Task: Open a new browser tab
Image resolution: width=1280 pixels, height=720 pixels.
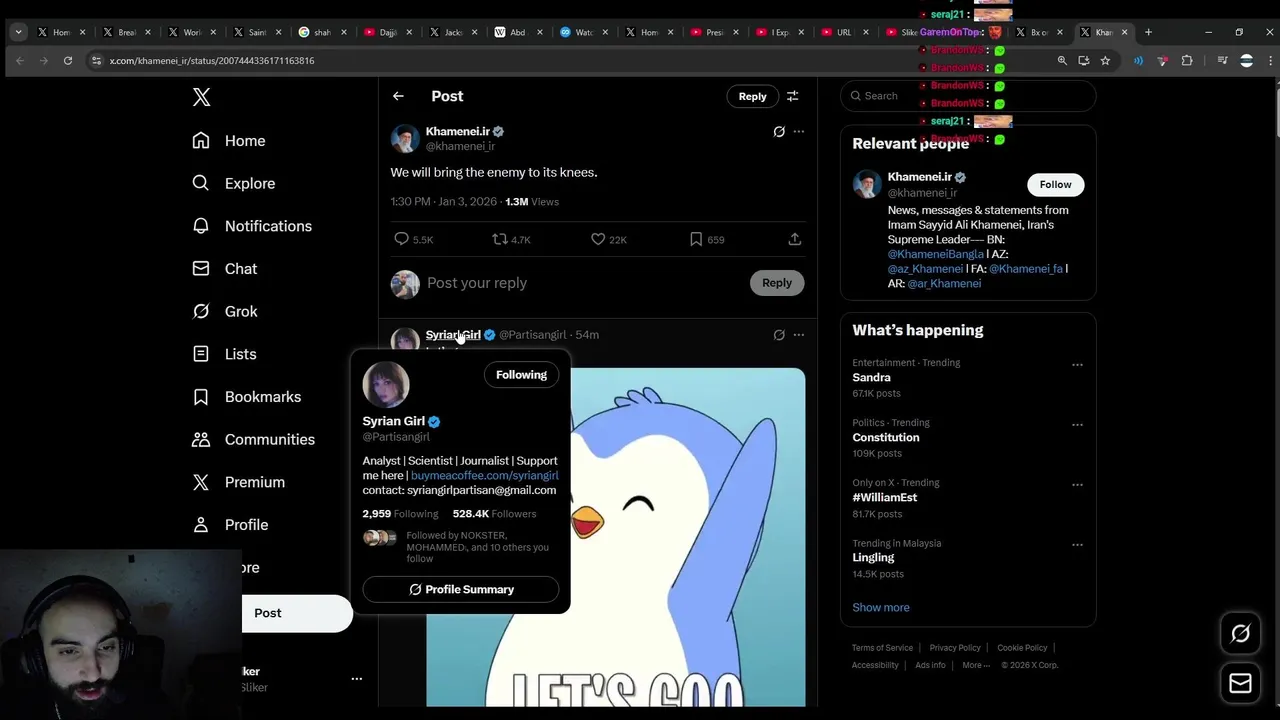Action: pyautogui.click(x=1148, y=32)
